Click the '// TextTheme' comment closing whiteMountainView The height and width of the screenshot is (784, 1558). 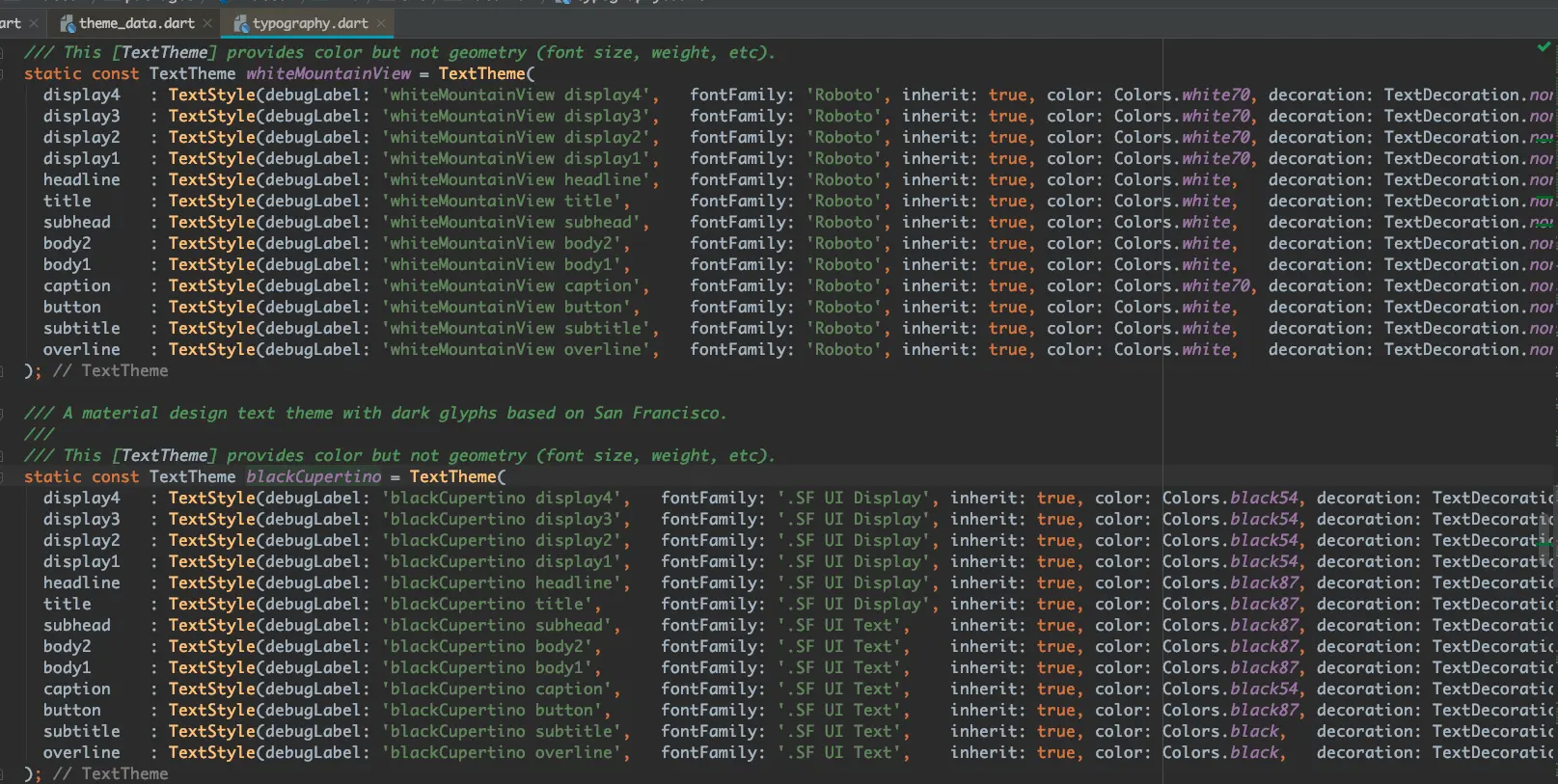(x=111, y=371)
